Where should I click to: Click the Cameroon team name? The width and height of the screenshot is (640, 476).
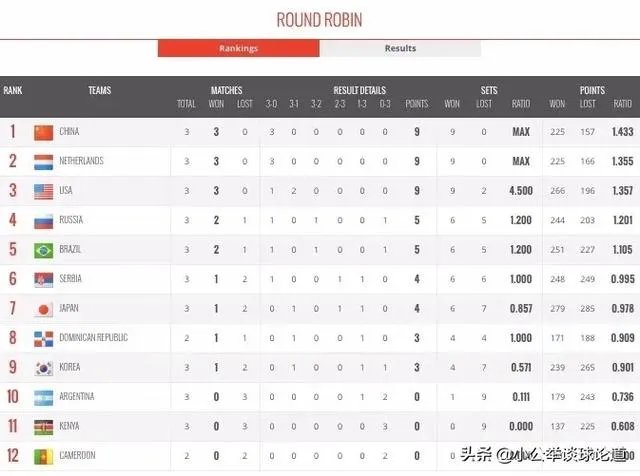pos(77,456)
